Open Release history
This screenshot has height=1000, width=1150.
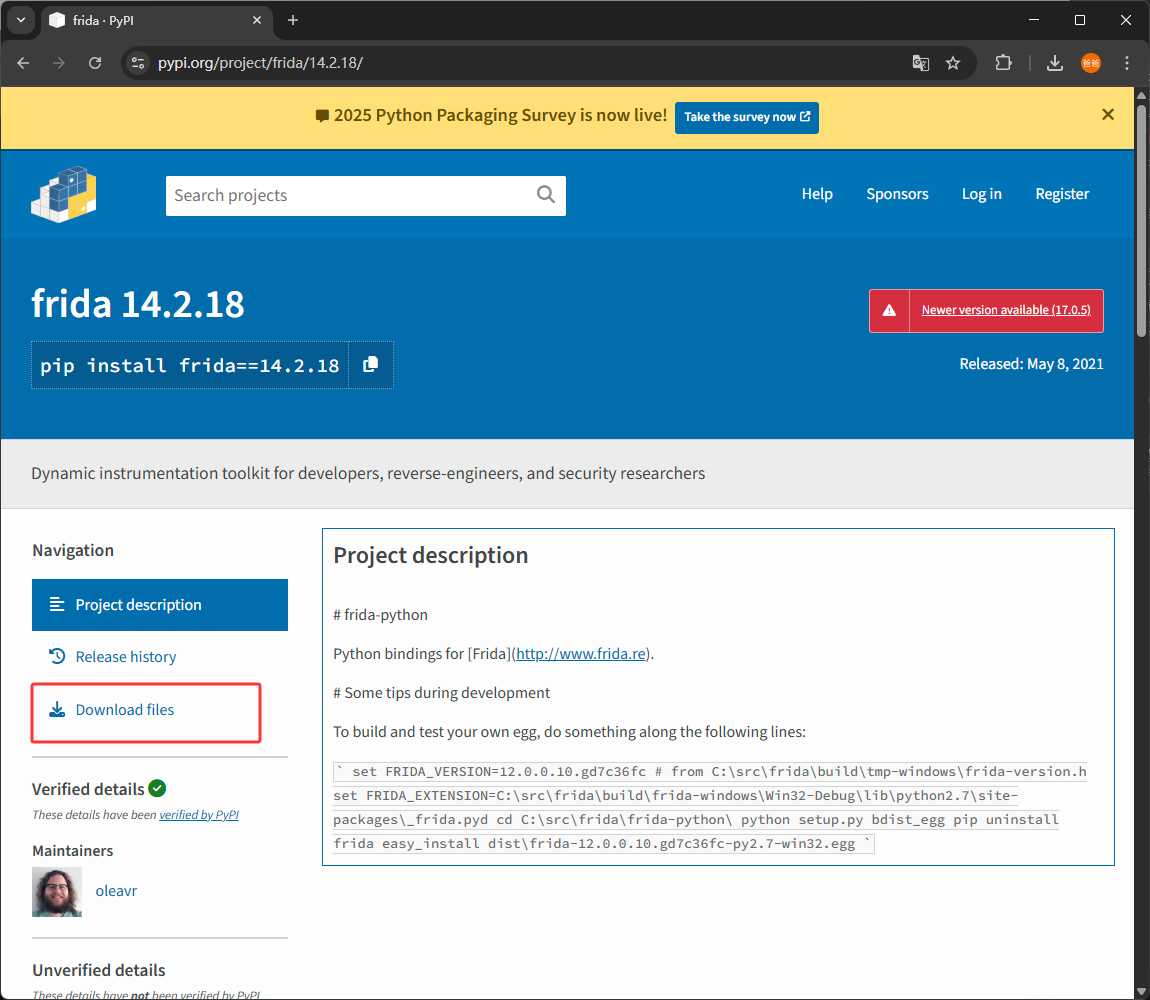point(125,657)
